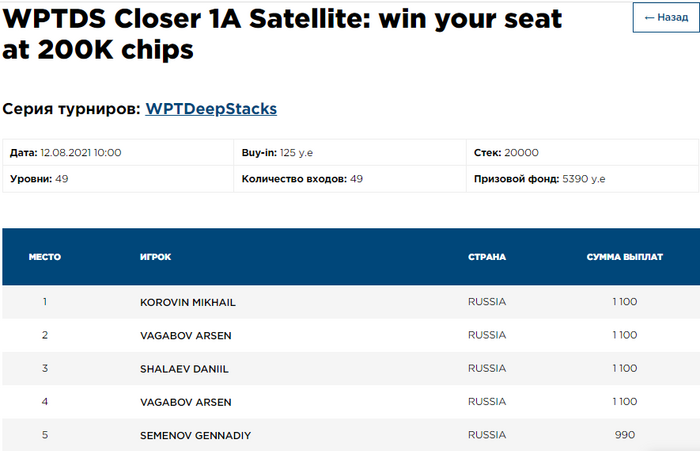Click the 990 payout amount
Viewport: 700px width, 451px height.
tap(625, 435)
